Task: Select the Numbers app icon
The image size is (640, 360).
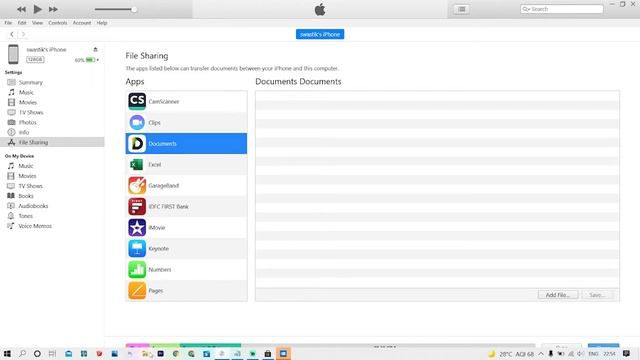Action: (137, 269)
